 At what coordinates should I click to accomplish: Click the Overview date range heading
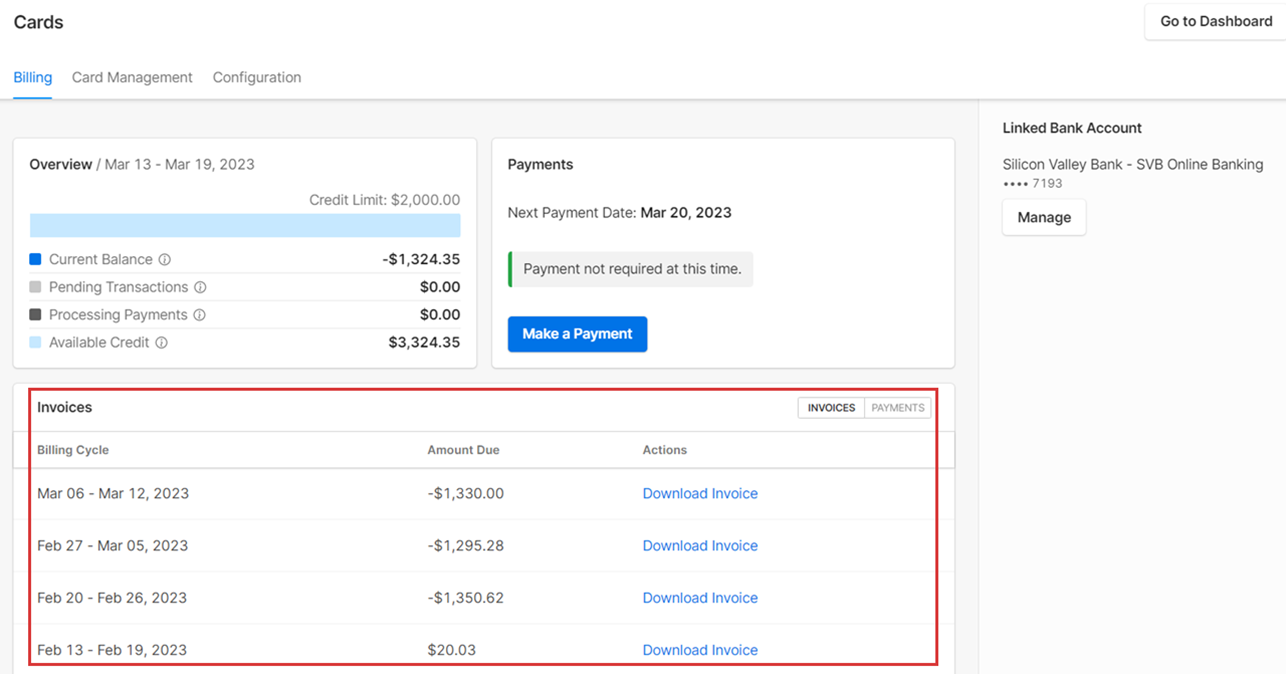[x=142, y=164]
